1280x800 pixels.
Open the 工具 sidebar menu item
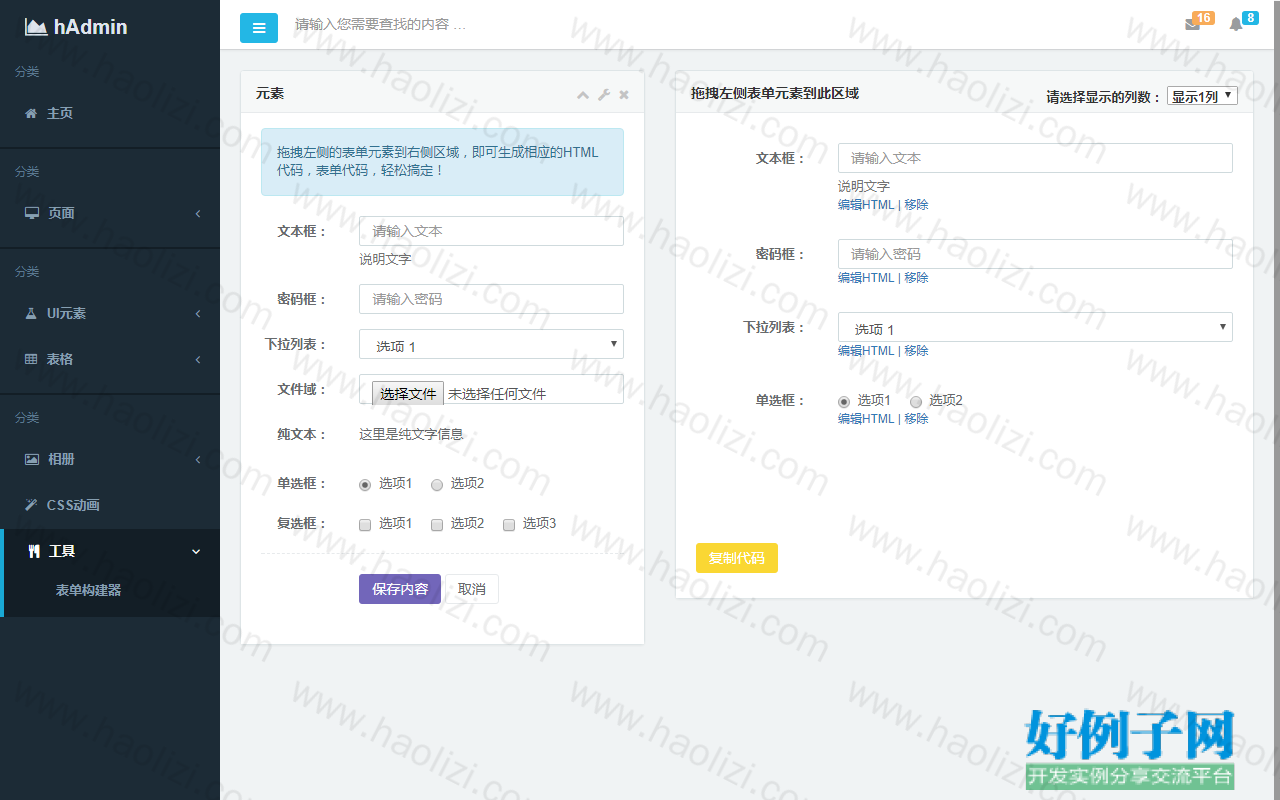coord(110,551)
